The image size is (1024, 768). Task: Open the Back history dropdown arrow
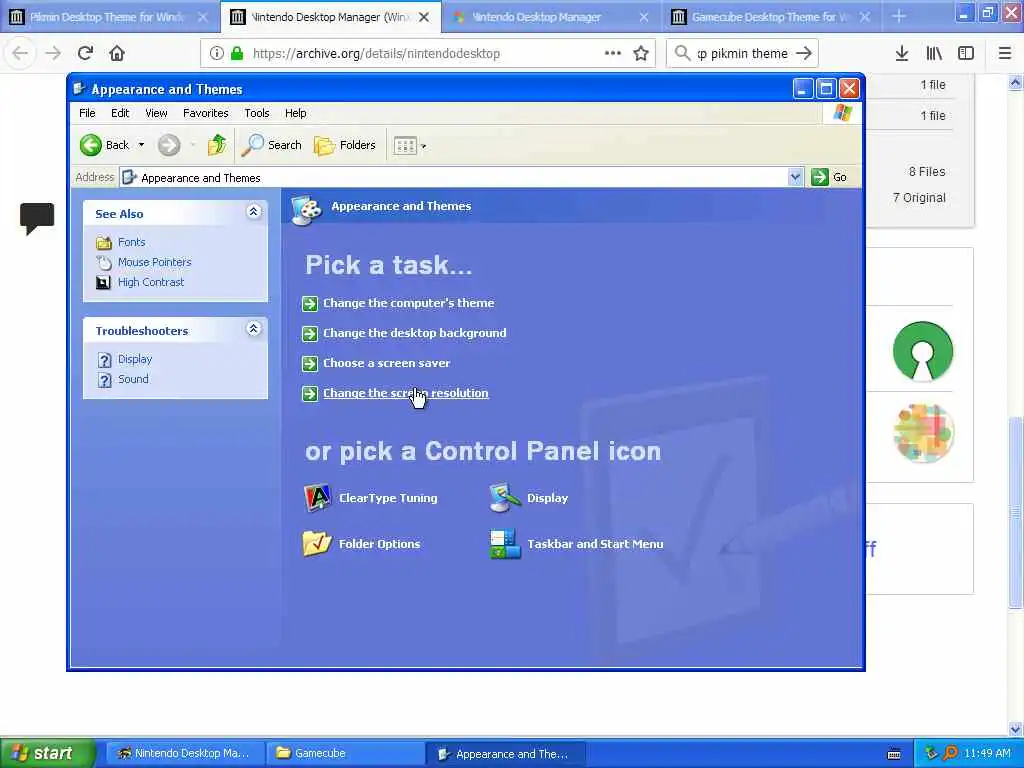tap(141, 145)
